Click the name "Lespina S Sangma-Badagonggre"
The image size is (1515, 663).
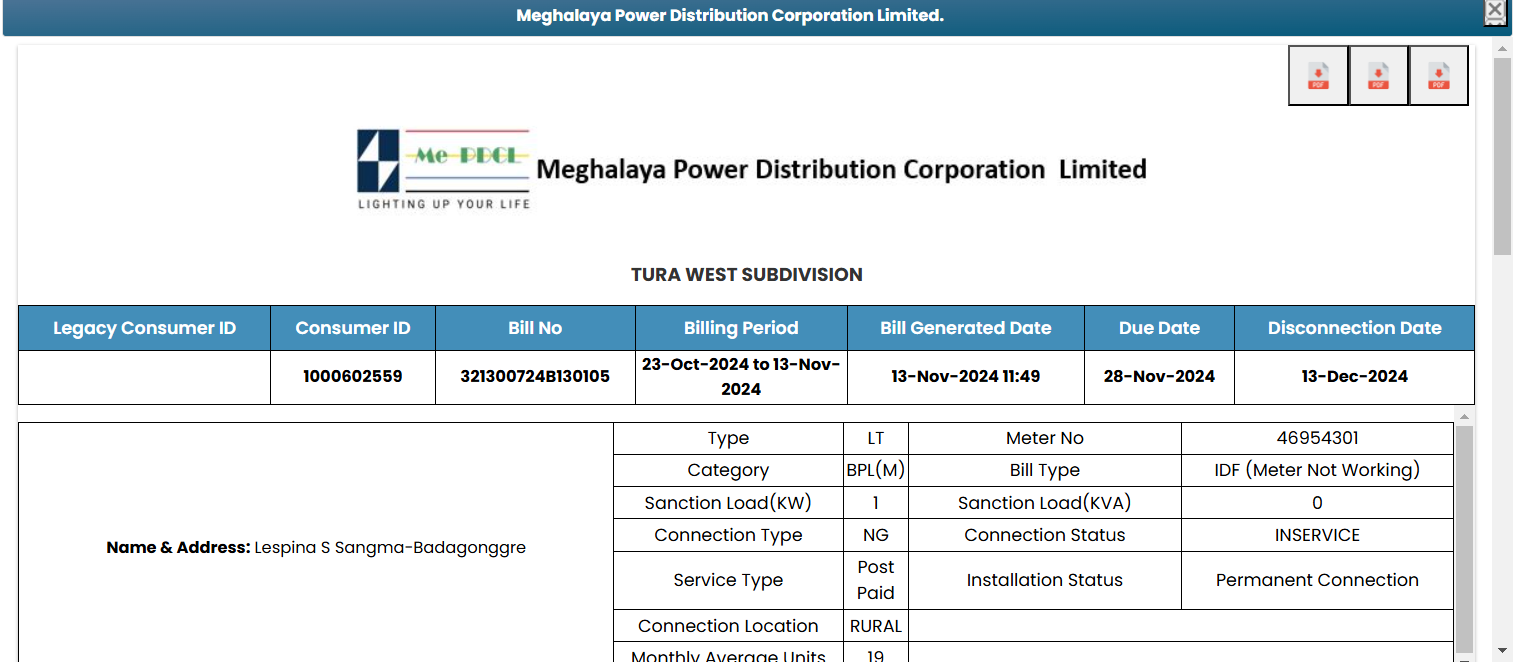click(x=390, y=548)
